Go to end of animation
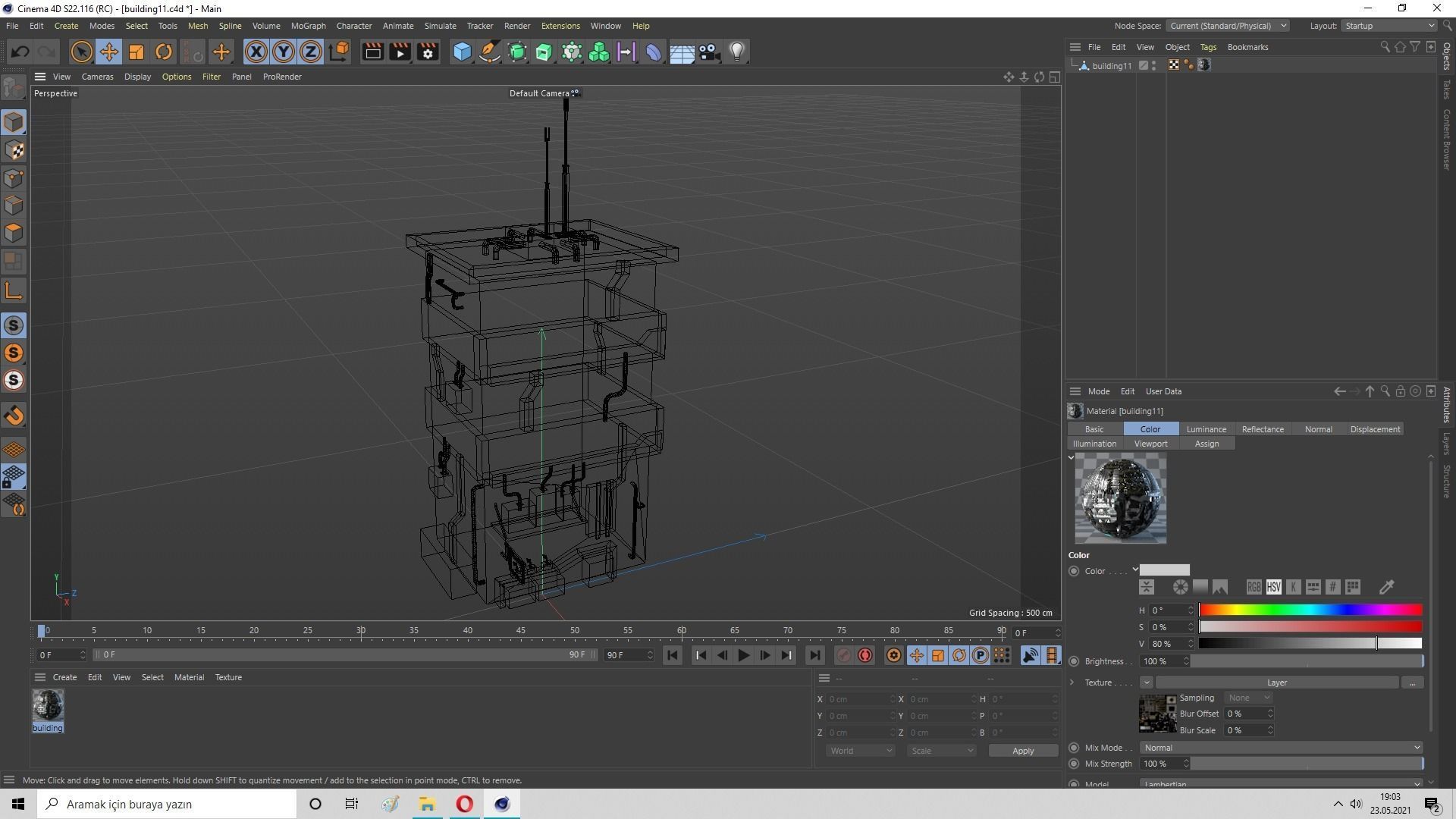The width and height of the screenshot is (1456, 819). pos(814,655)
